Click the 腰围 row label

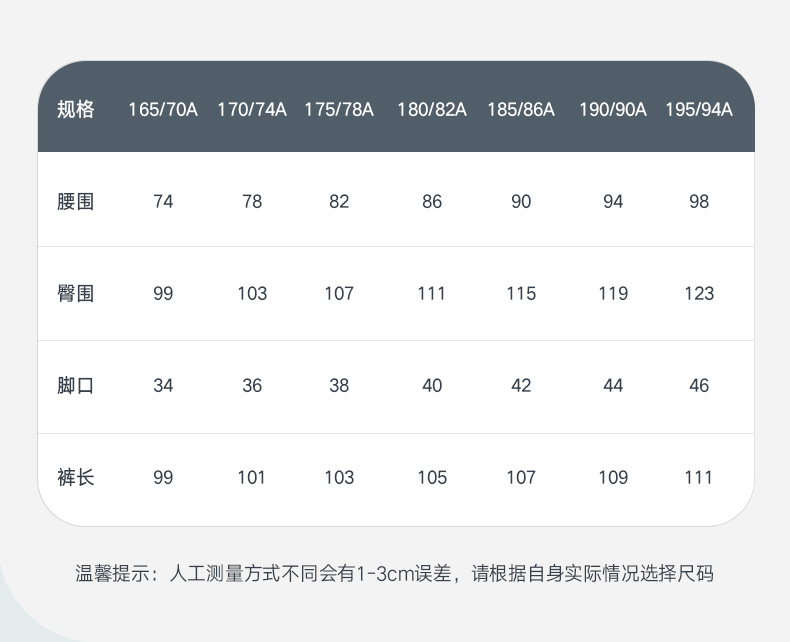point(76,201)
